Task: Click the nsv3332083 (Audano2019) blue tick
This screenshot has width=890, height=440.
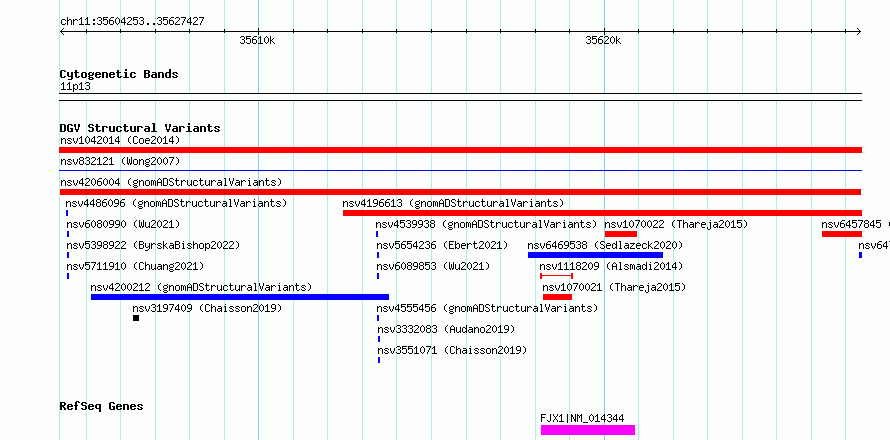Action: 379,339
